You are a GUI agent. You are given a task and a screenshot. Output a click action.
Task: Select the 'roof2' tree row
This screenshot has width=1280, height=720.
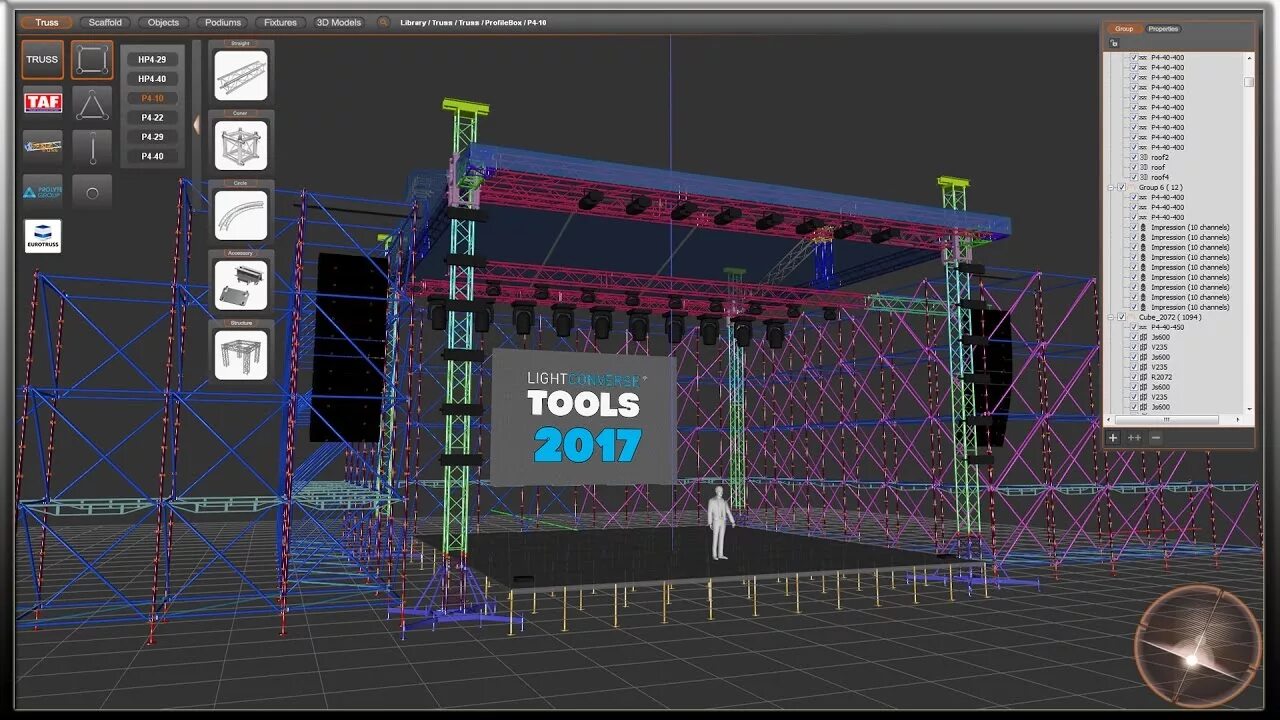1160,157
